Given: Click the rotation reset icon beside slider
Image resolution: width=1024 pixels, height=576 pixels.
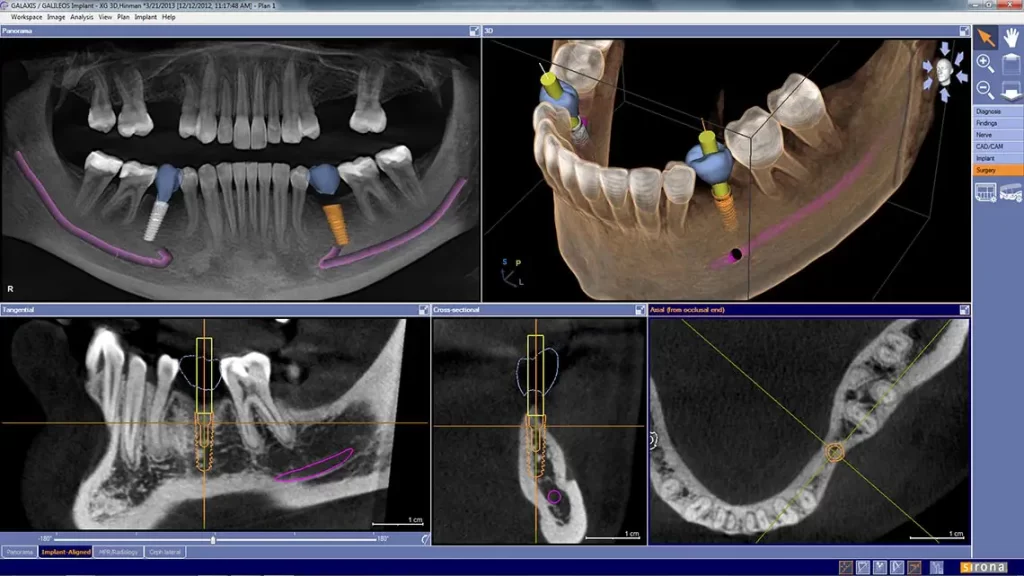Looking at the screenshot, I should (426, 538).
